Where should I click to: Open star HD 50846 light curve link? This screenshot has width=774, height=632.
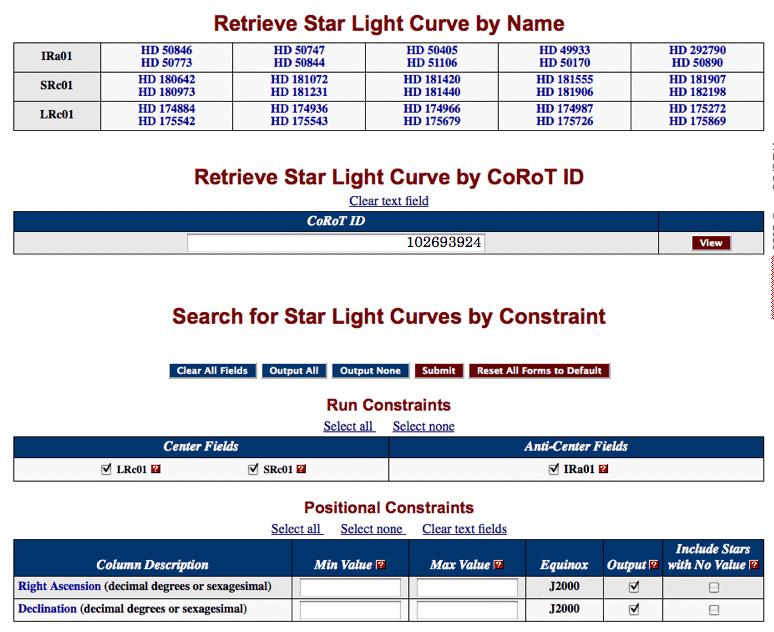[164, 50]
